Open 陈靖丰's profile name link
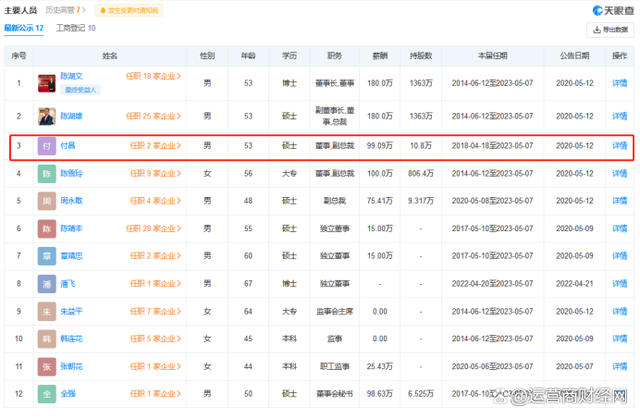Image resolution: width=640 pixels, height=419 pixels. [71, 228]
